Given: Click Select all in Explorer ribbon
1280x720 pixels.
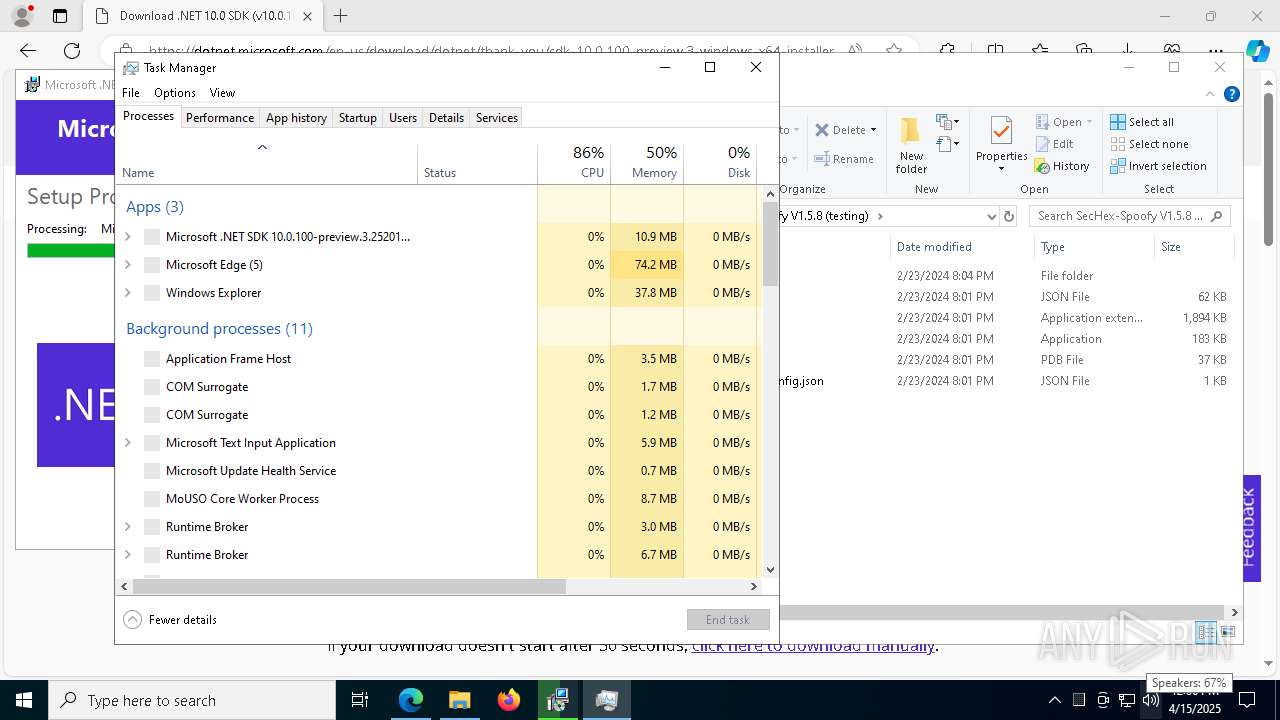Looking at the screenshot, I should tap(1142, 122).
